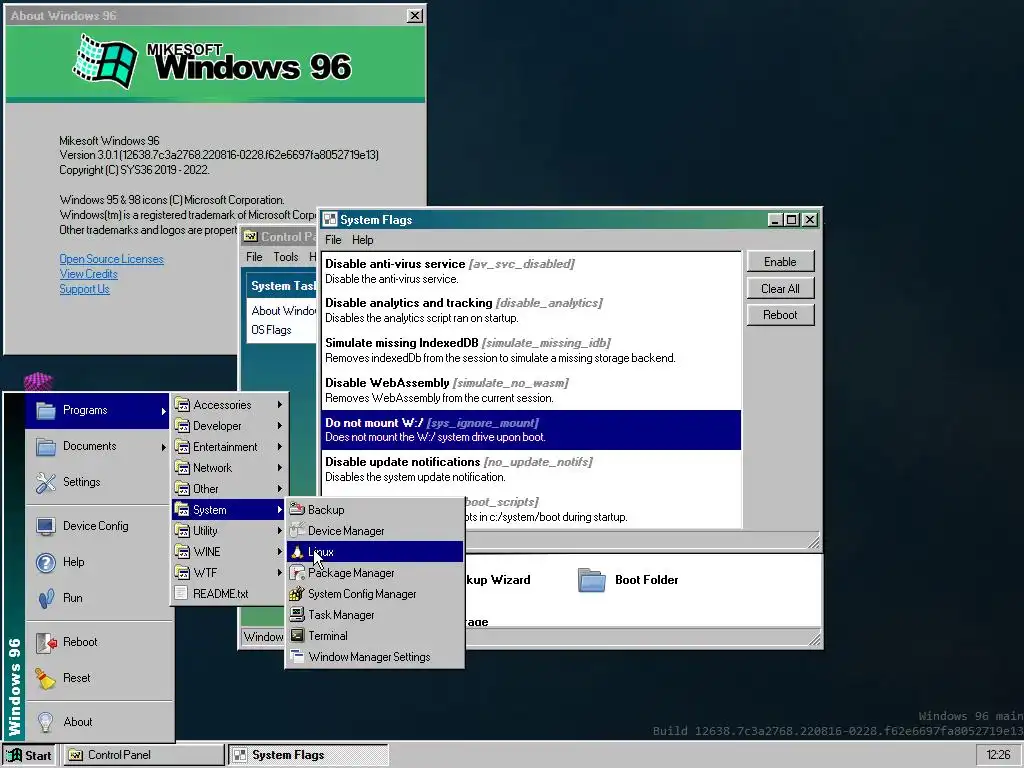This screenshot has width=1024, height=768.
Task: Expand the Documents submenu
Action: pyautogui.click(x=98, y=446)
